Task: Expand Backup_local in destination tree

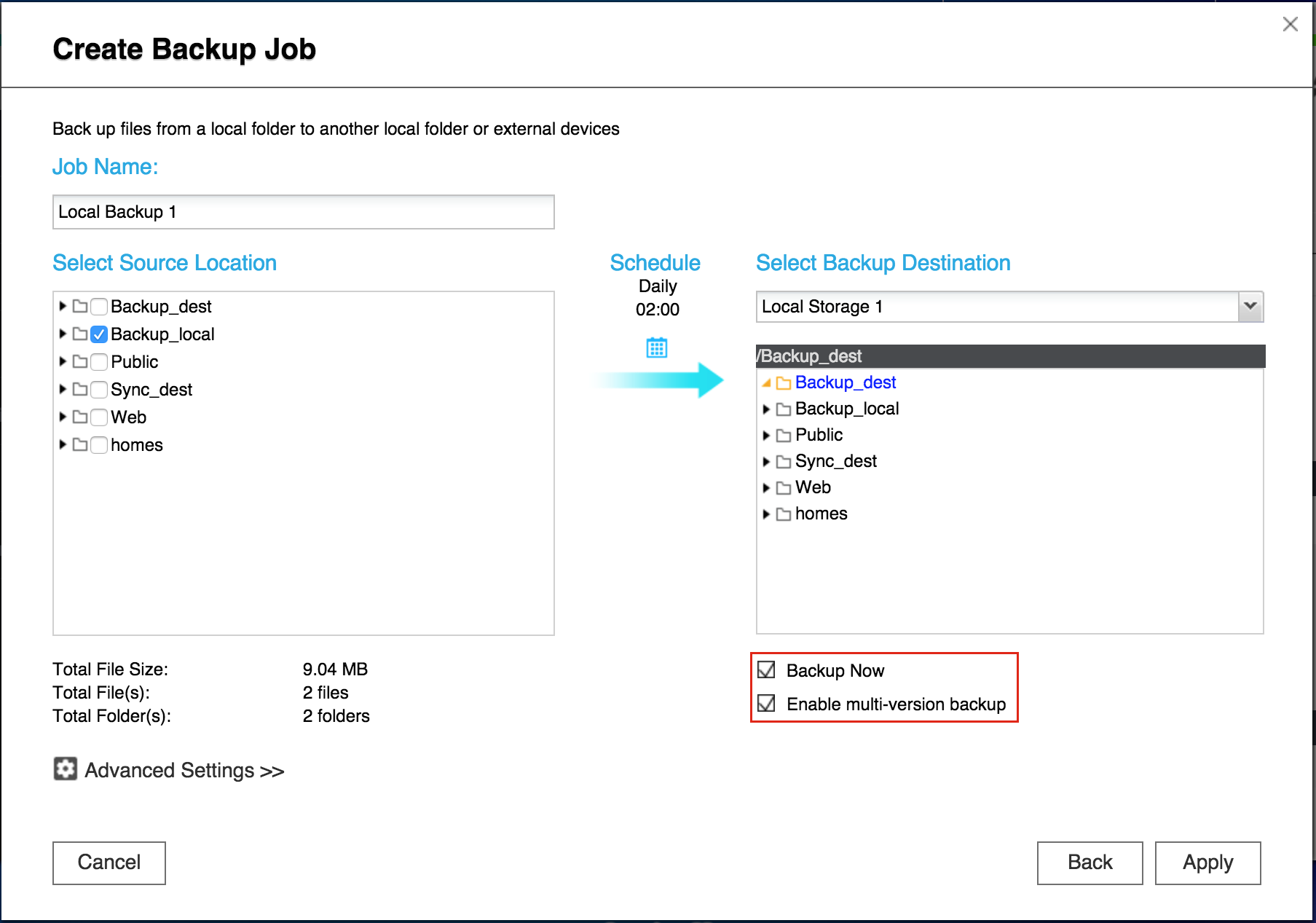Action: [x=765, y=409]
